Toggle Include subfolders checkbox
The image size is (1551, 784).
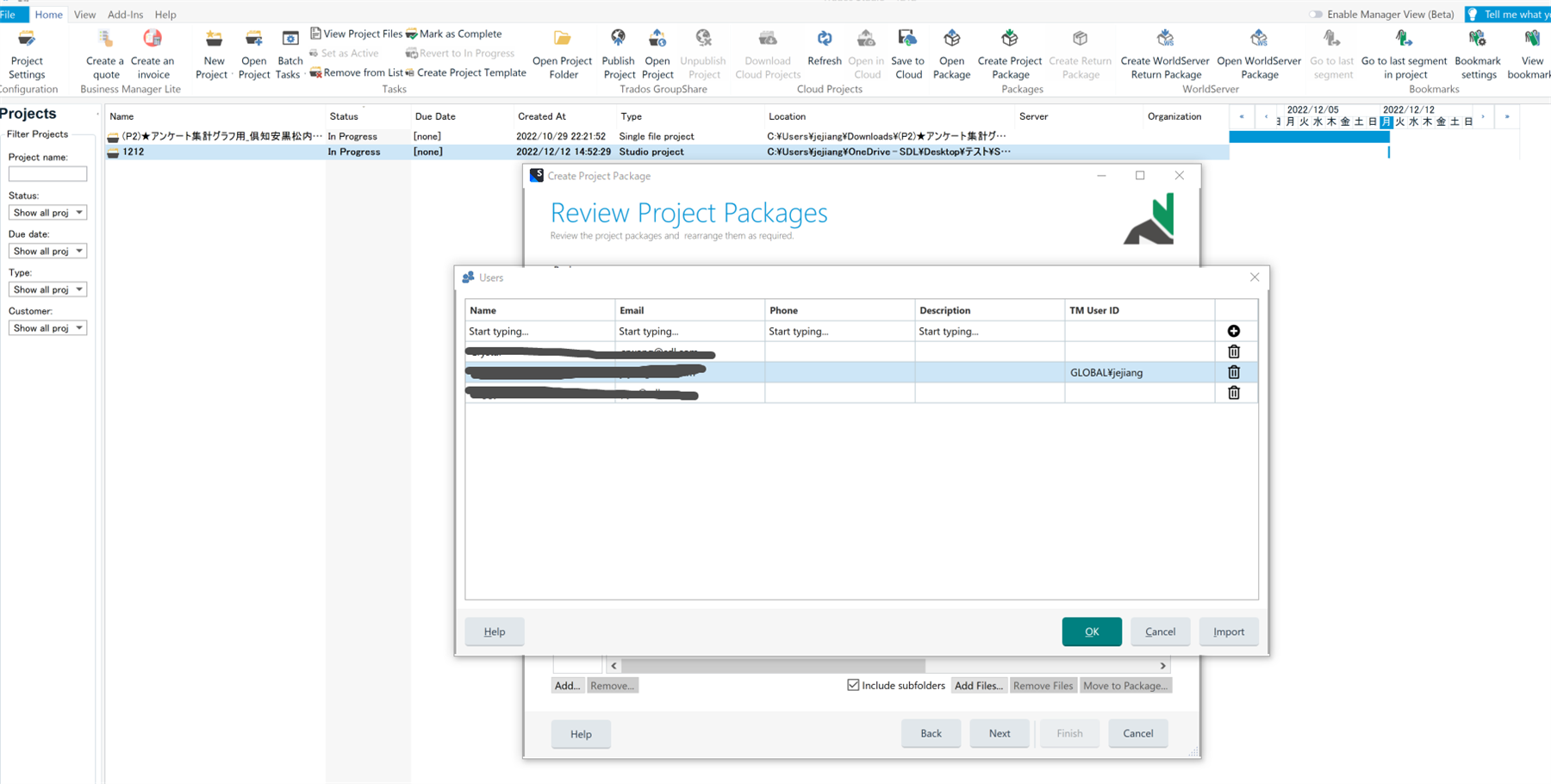pyautogui.click(x=853, y=685)
